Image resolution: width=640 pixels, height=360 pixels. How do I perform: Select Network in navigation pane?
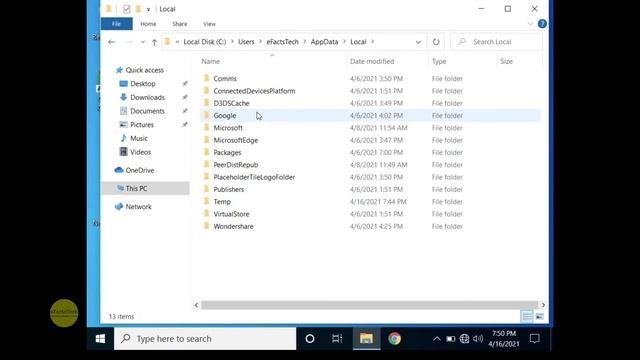(x=138, y=207)
